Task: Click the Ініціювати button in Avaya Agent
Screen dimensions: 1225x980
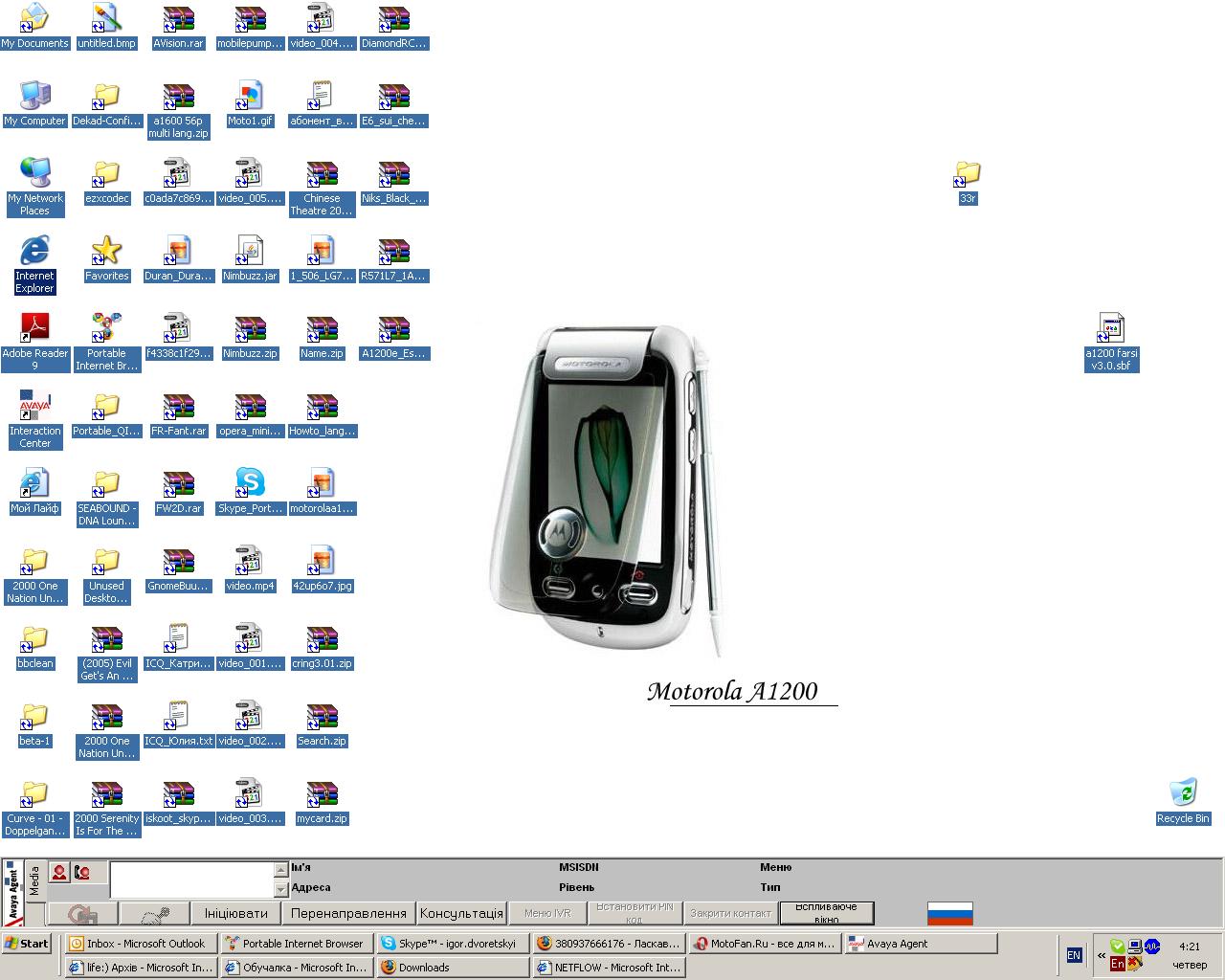Action: [x=236, y=913]
